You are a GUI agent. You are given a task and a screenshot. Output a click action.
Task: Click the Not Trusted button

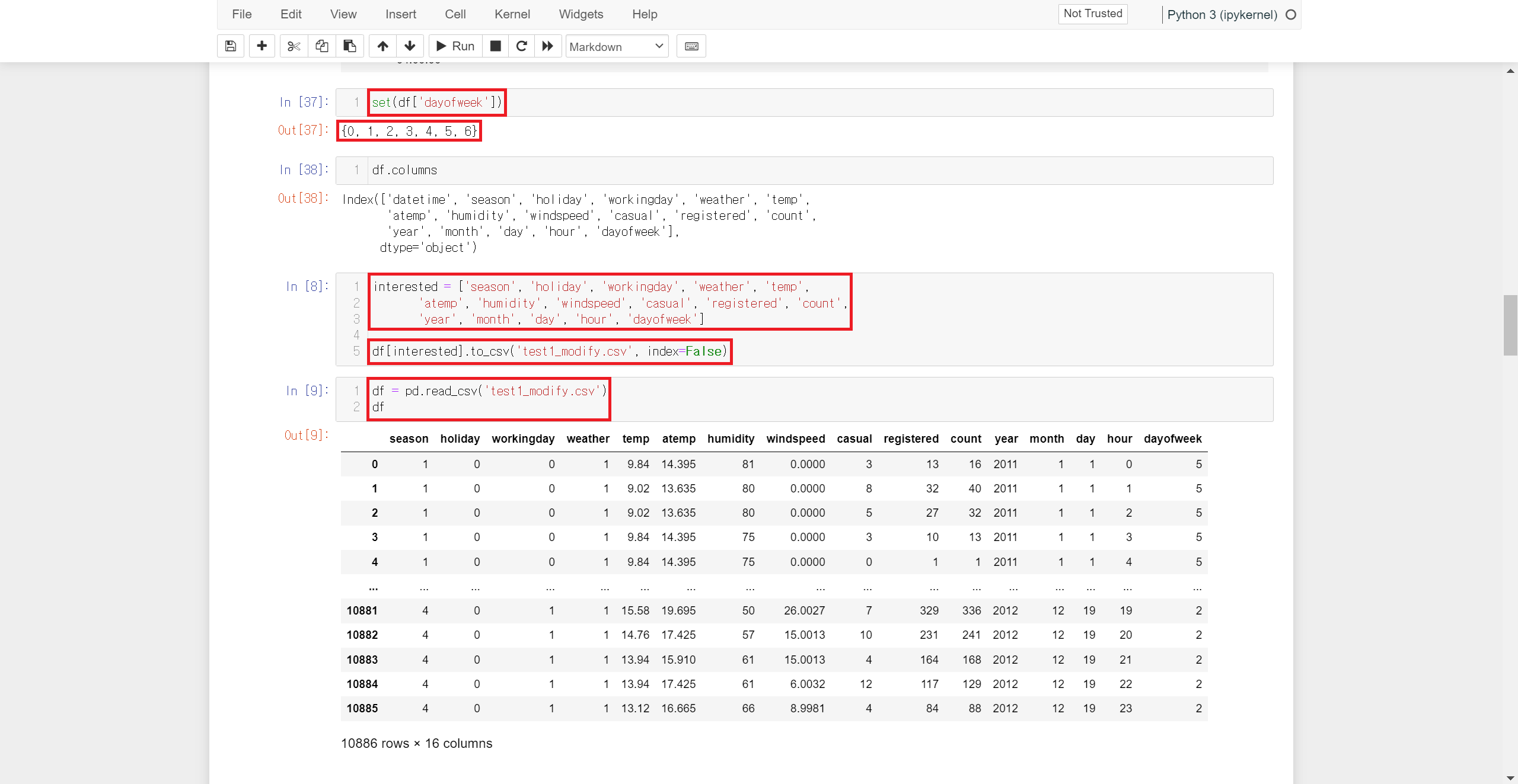(1092, 14)
